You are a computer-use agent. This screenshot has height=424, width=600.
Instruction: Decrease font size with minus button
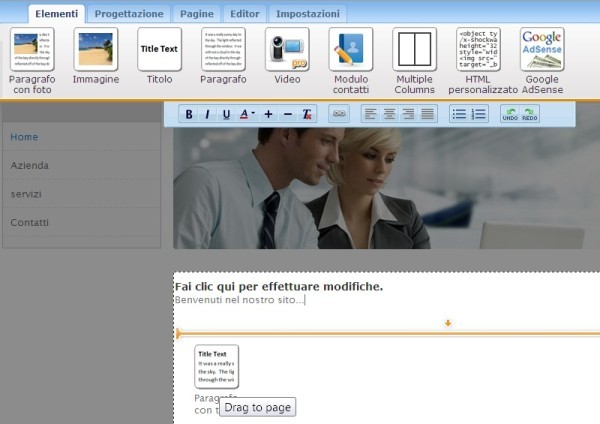pyautogui.click(x=288, y=115)
